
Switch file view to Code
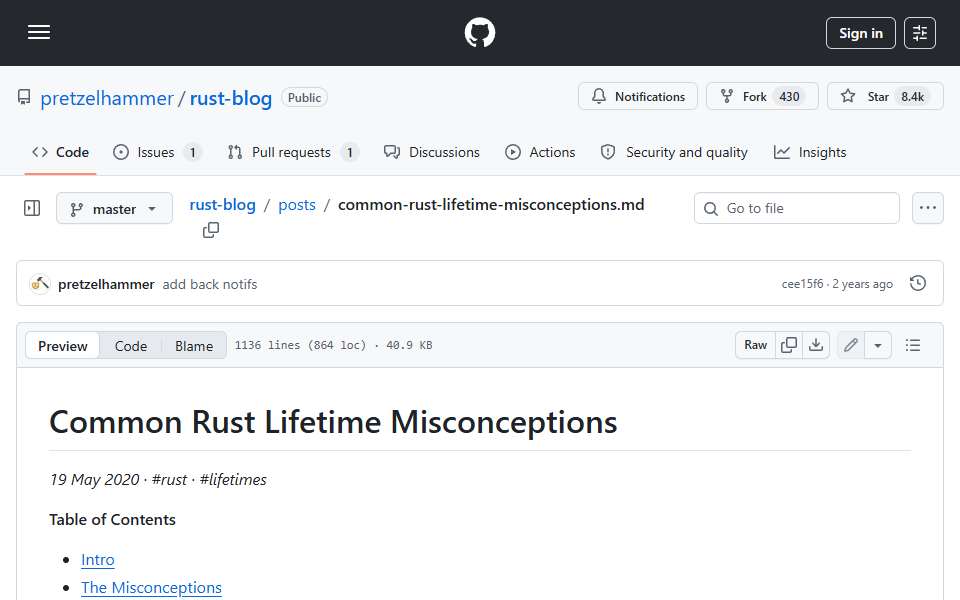click(x=131, y=346)
